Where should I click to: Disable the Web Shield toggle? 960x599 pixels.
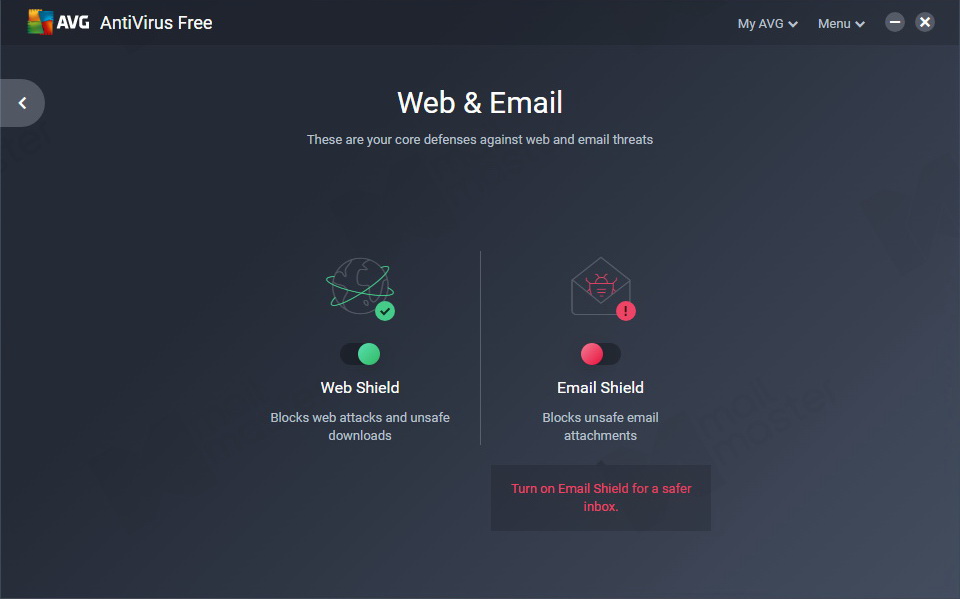[360, 354]
